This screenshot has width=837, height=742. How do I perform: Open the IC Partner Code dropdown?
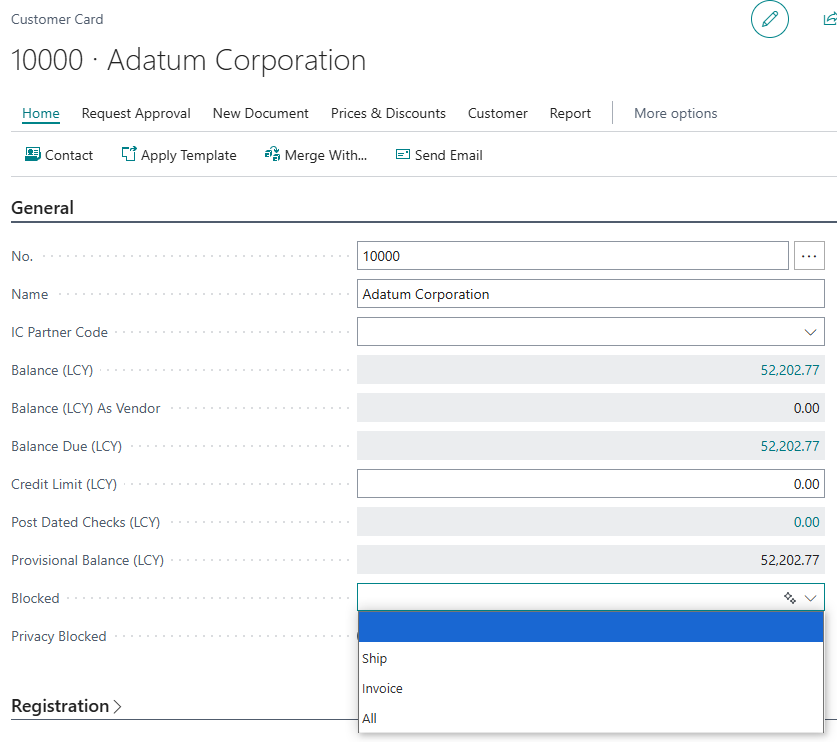(810, 332)
